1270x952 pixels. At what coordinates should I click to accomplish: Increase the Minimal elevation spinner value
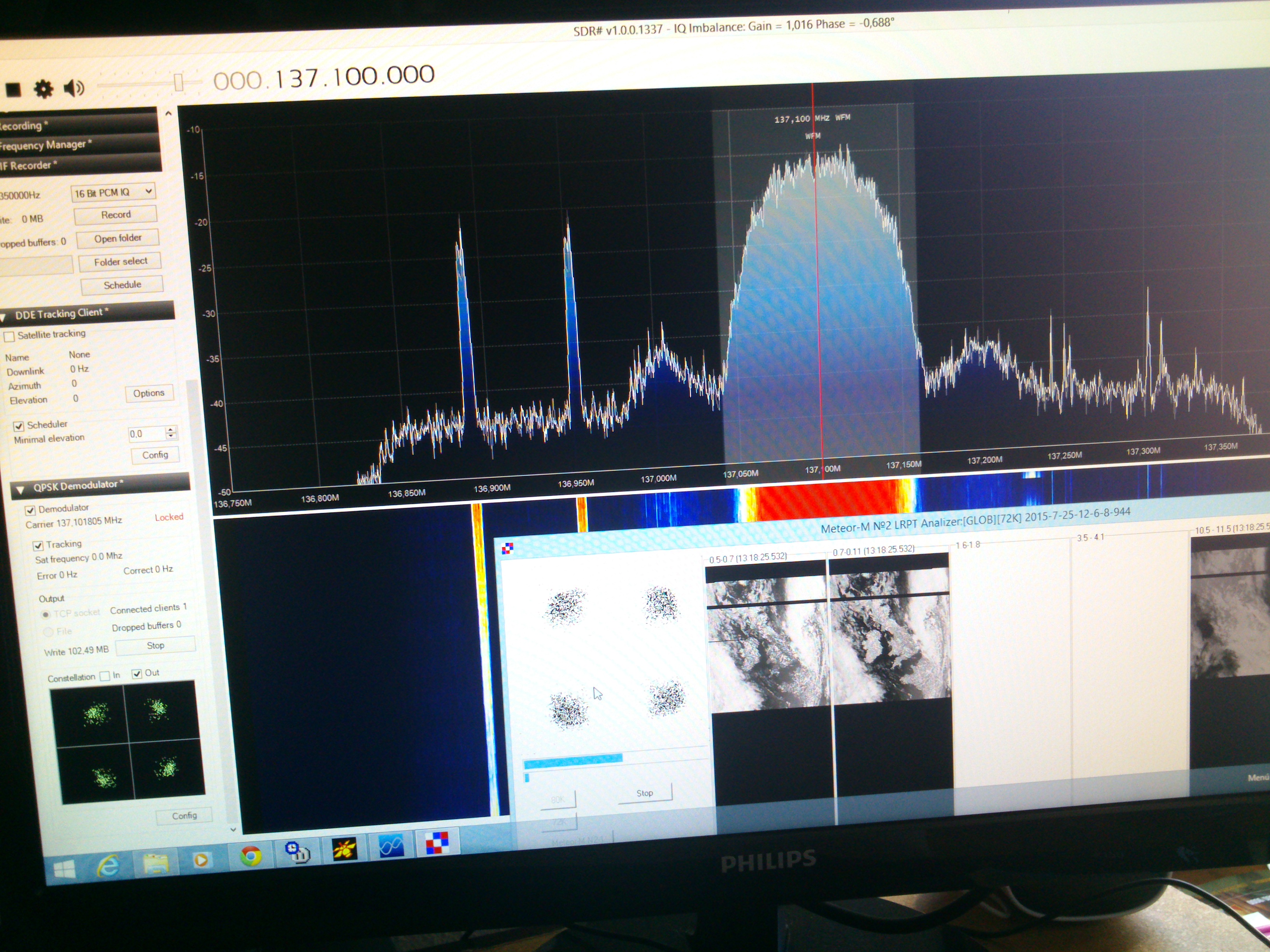pos(170,429)
